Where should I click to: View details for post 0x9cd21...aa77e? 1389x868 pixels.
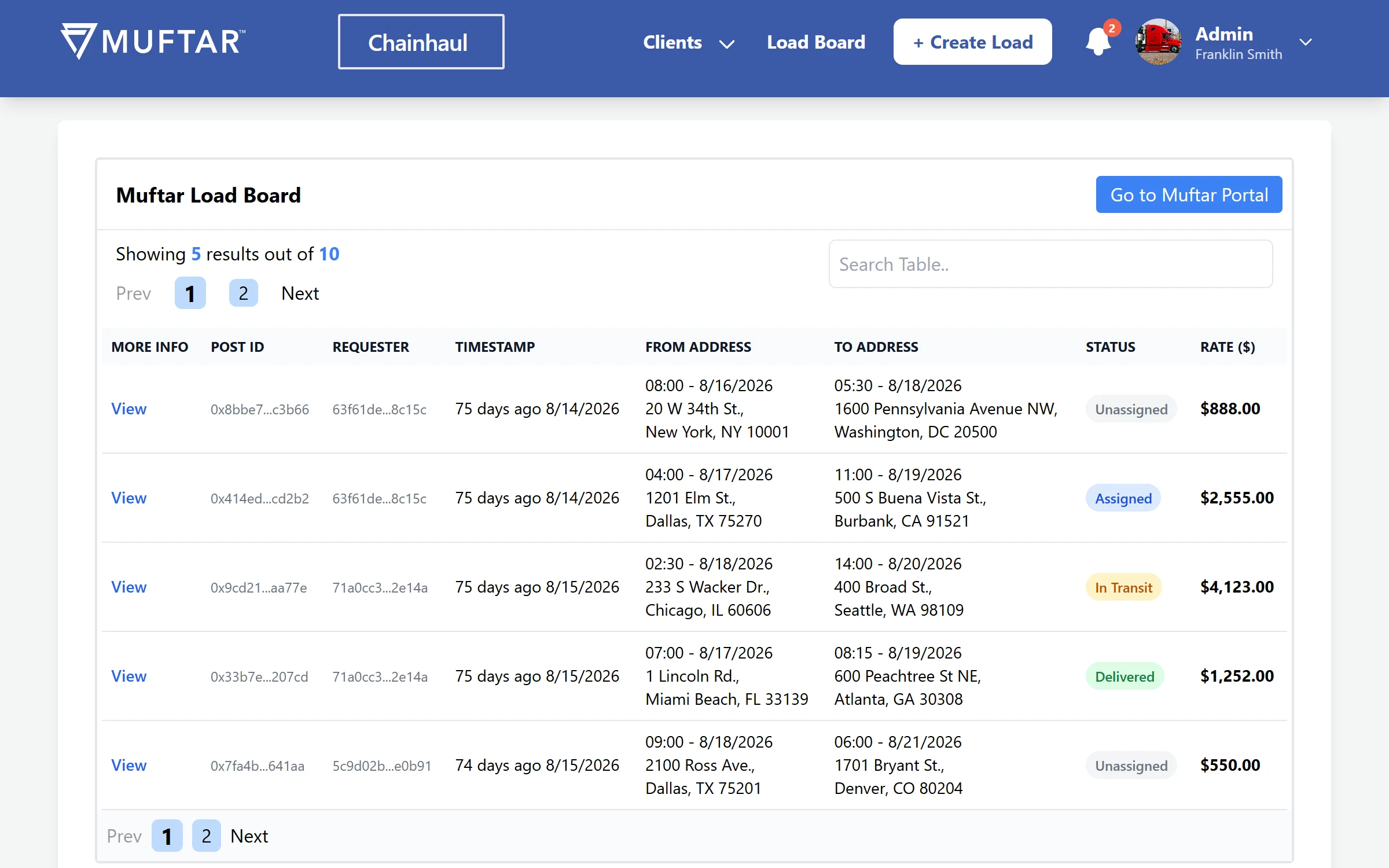coord(128,587)
